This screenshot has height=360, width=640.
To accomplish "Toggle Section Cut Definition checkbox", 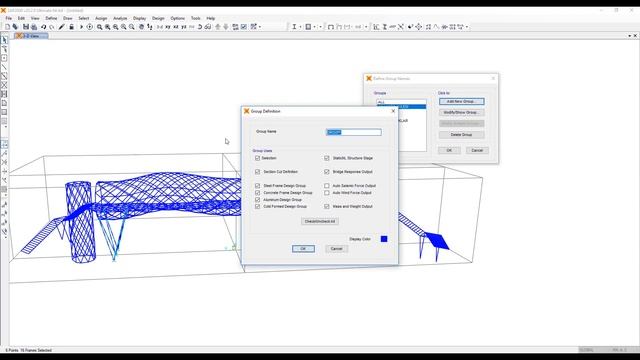I will [258, 172].
